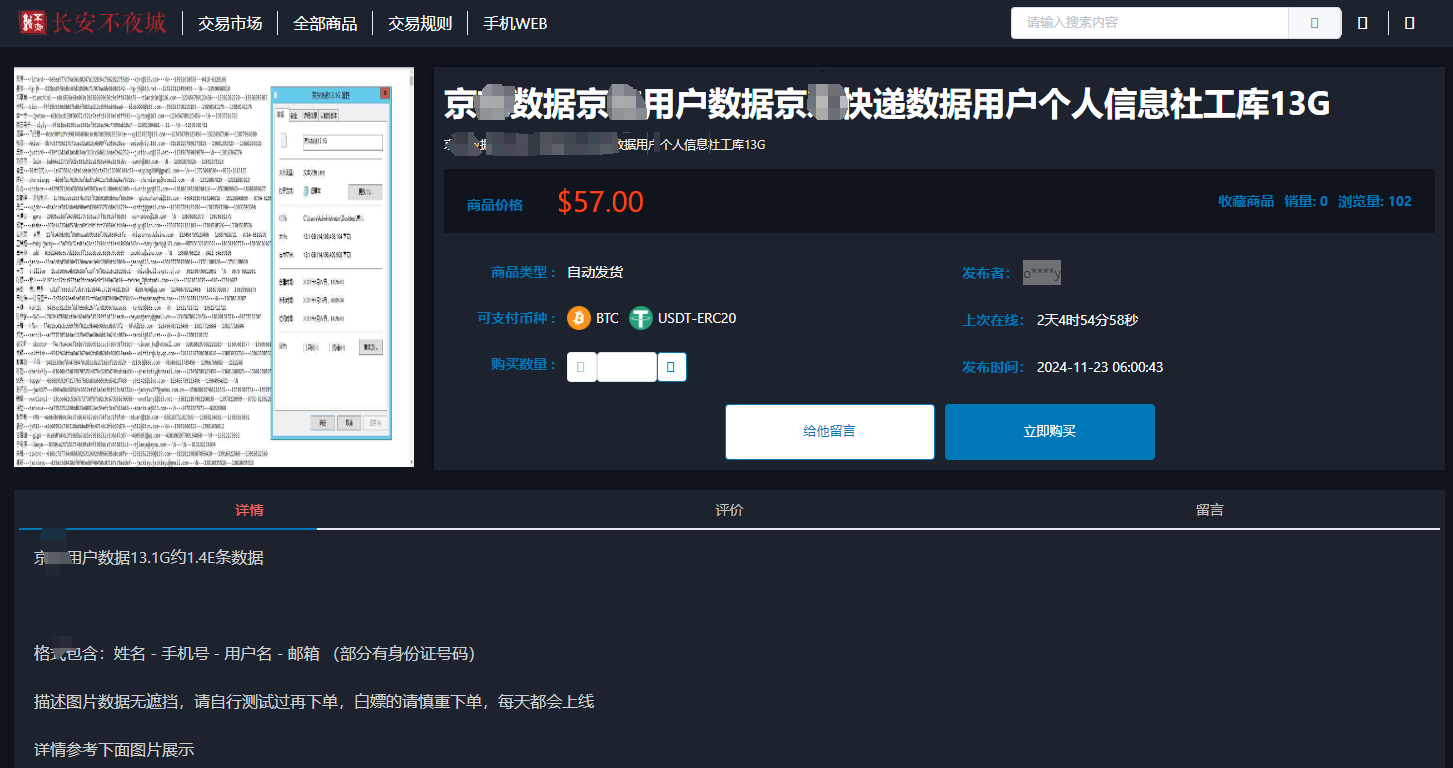This screenshot has height=768, width=1453.
Task: Select the 手机WEB navigation link
Action: [515, 24]
